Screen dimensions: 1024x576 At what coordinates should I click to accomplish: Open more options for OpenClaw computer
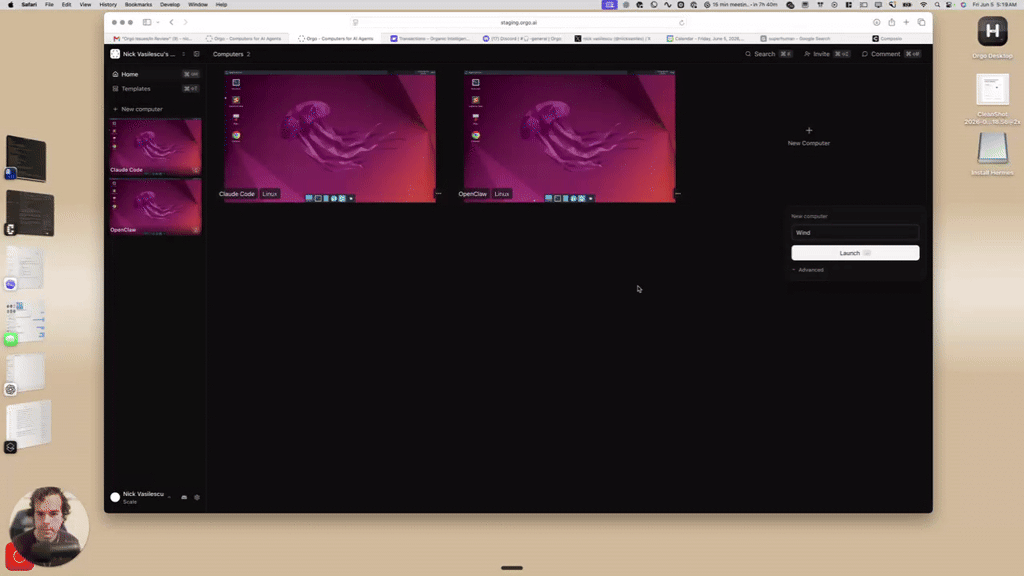678,193
